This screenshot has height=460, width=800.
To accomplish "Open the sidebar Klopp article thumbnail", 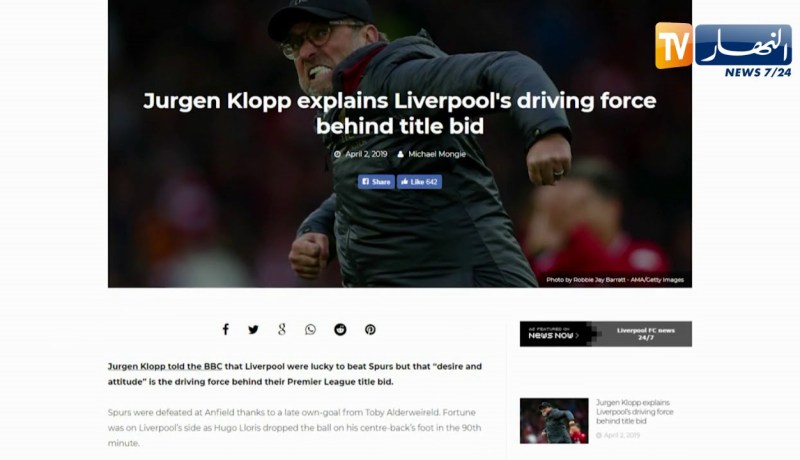I will 554,421.
